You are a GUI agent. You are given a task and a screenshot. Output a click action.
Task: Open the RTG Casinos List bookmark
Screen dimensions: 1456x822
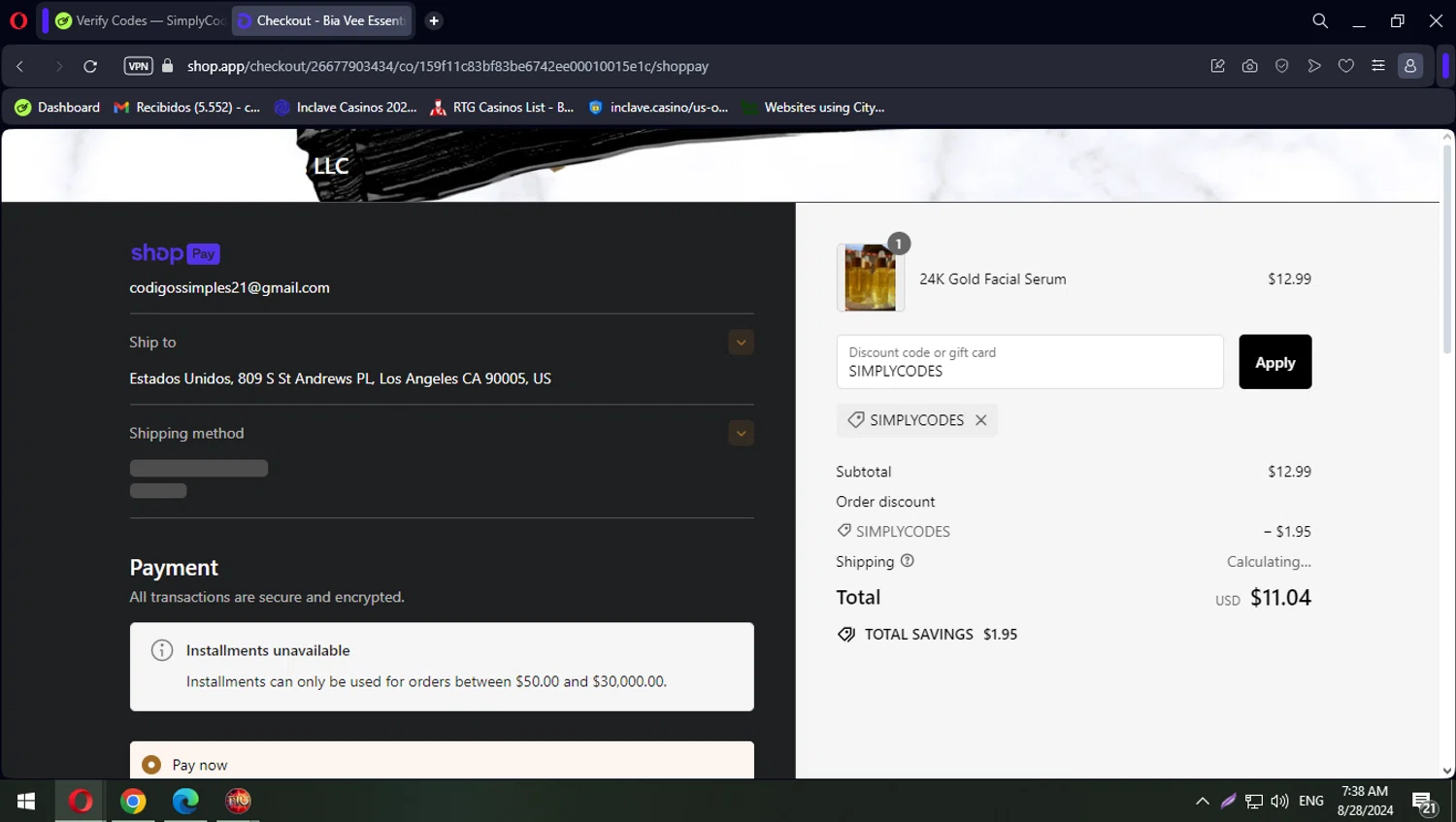click(503, 108)
